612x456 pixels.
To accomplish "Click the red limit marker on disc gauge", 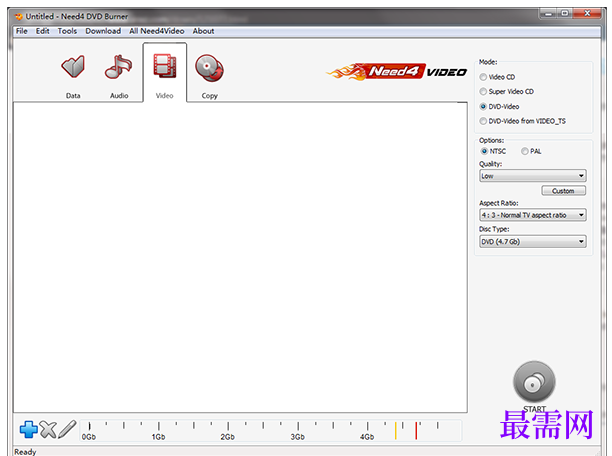I will point(416,430).
